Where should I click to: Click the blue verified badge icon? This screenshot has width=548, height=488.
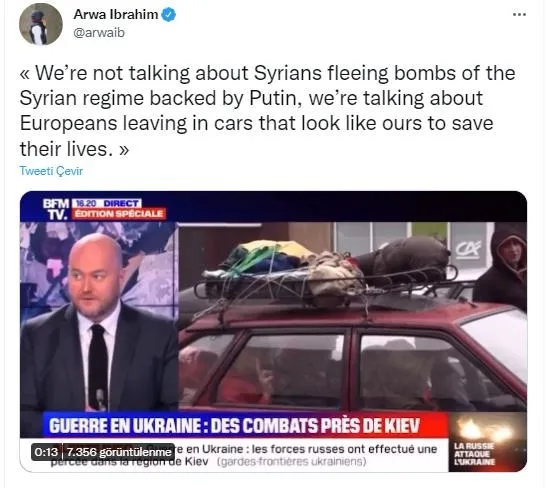[169, 15]
